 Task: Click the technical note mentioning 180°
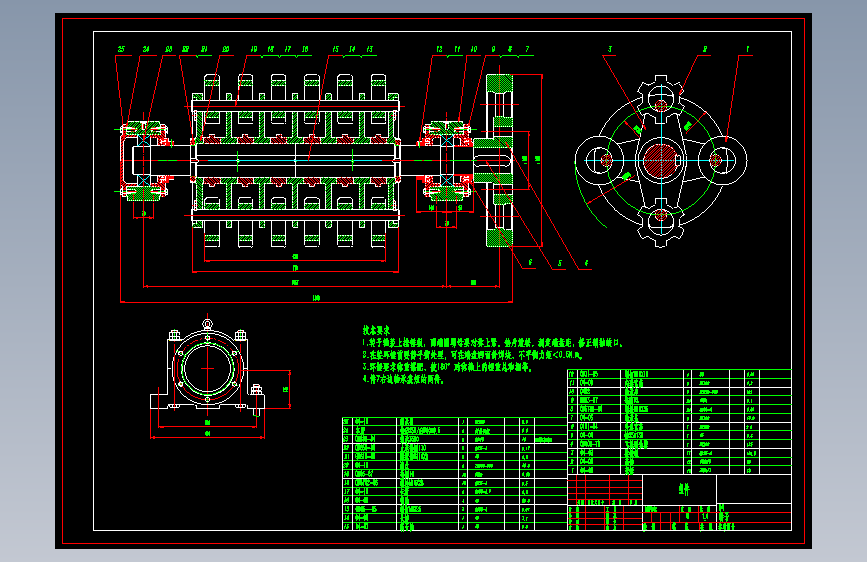pos(447,367)
